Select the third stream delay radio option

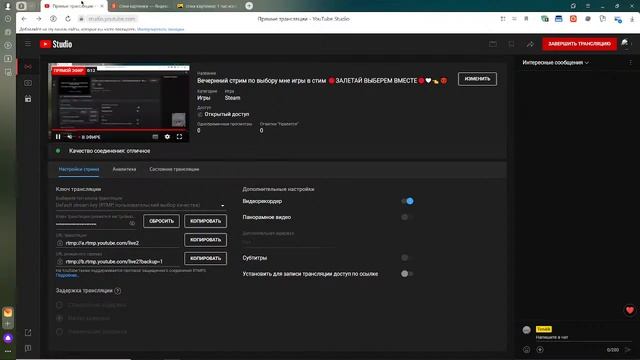60,331
